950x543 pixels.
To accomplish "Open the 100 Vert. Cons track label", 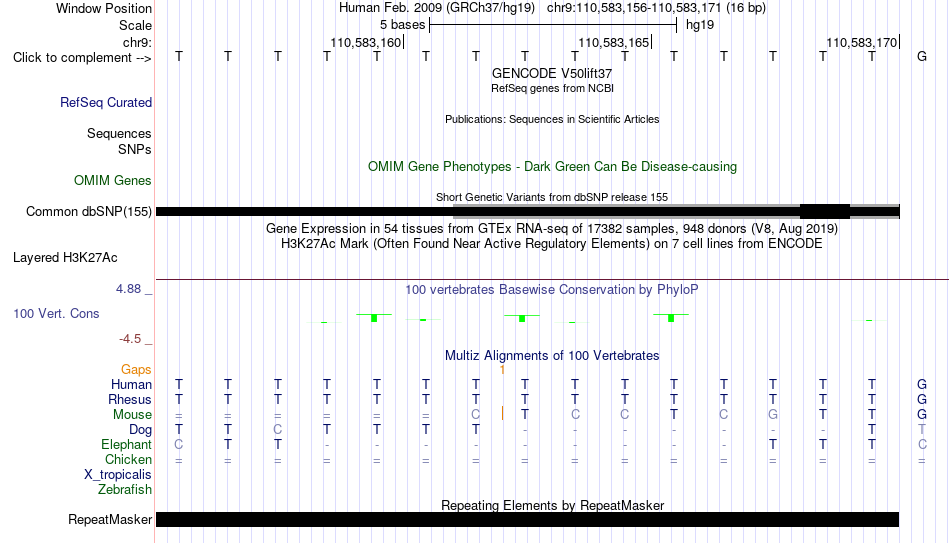I will [56, 313].
